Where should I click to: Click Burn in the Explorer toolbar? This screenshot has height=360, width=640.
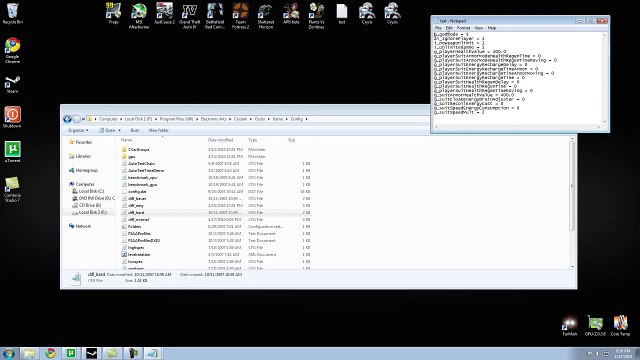pyautogui.click(x=135, y=130)
